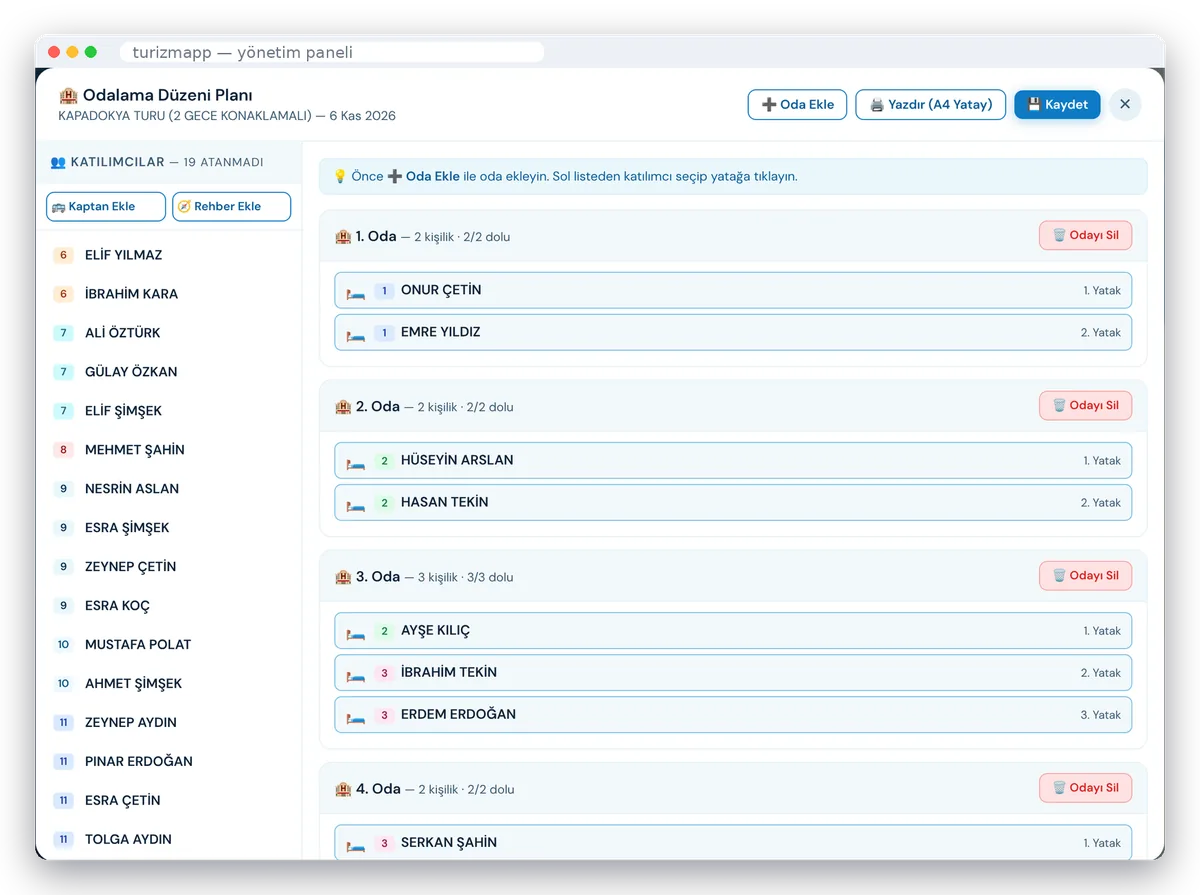The height and width of the screenshot is (895, 1200).
Task: Choose ESRA ÇETİN in participant list
Action: pos(168,801)
